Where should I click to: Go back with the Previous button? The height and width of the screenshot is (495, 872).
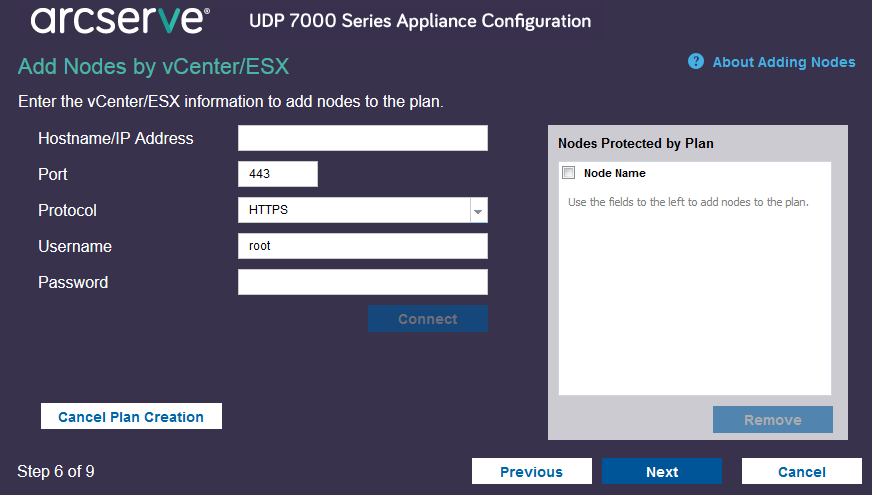(x=531, y=472)
